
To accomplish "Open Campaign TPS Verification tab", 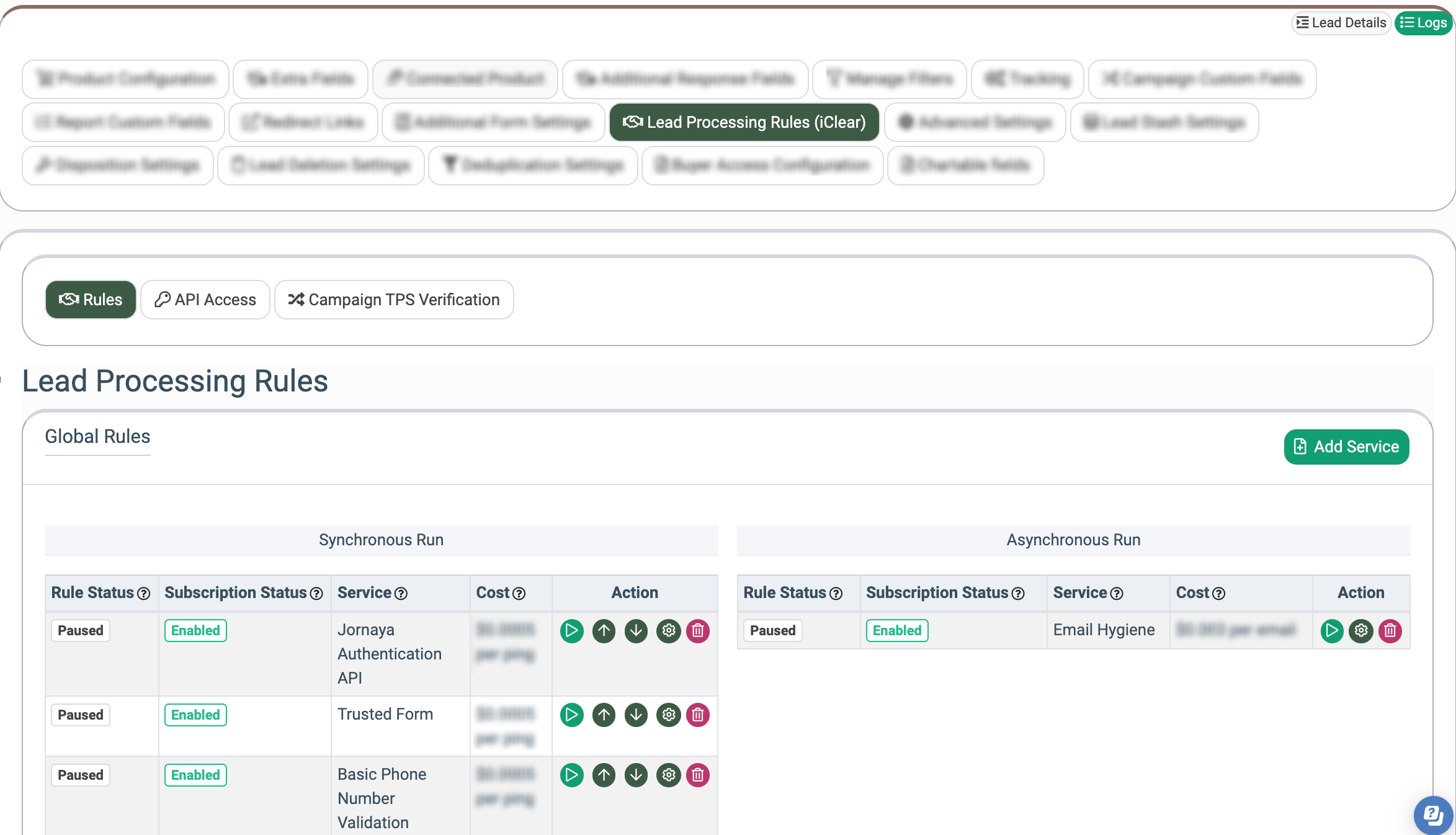I will pyautogui.click(x=394, y=300).
